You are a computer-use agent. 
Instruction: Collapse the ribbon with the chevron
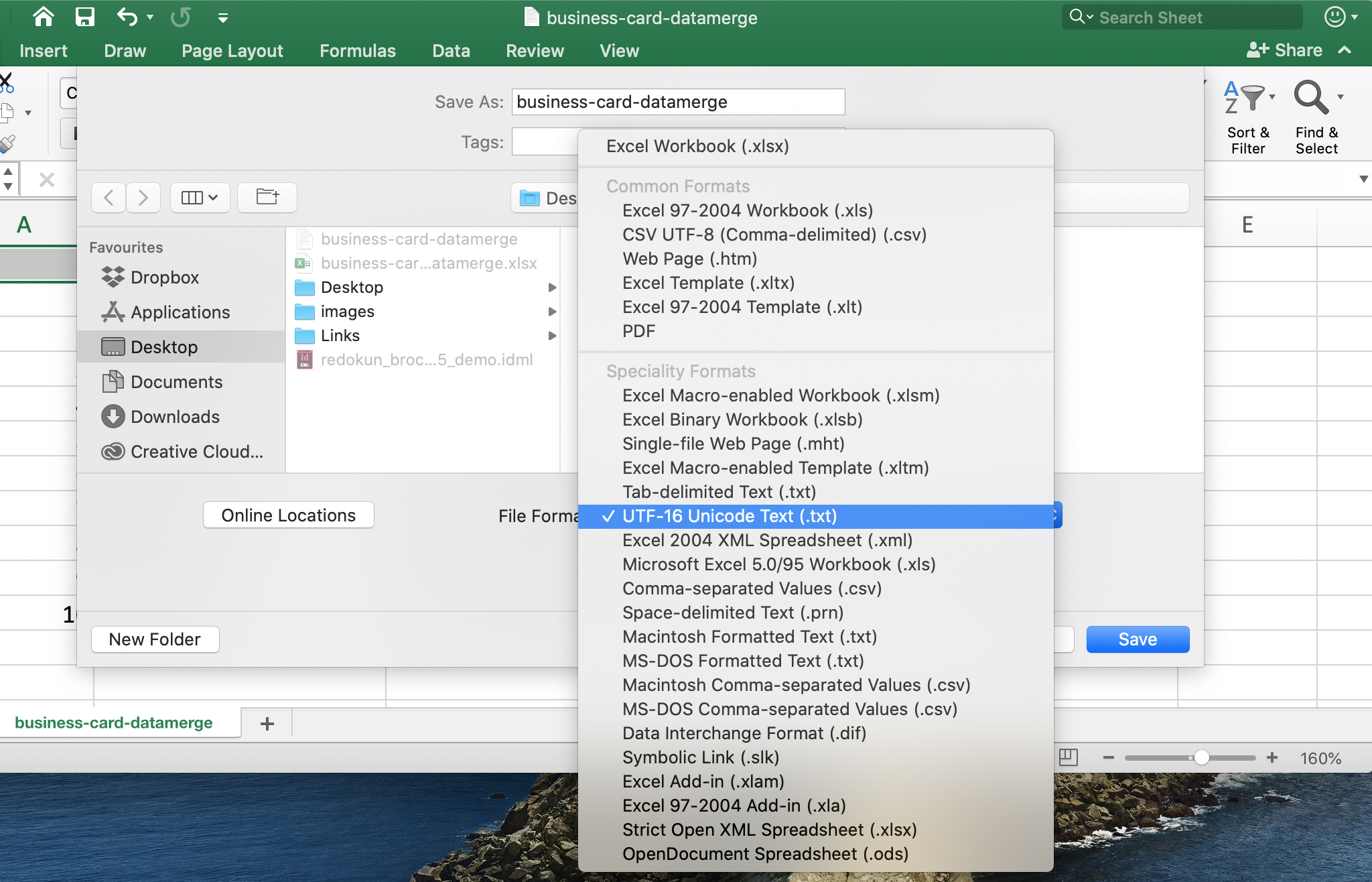(x=1345, y=50)
